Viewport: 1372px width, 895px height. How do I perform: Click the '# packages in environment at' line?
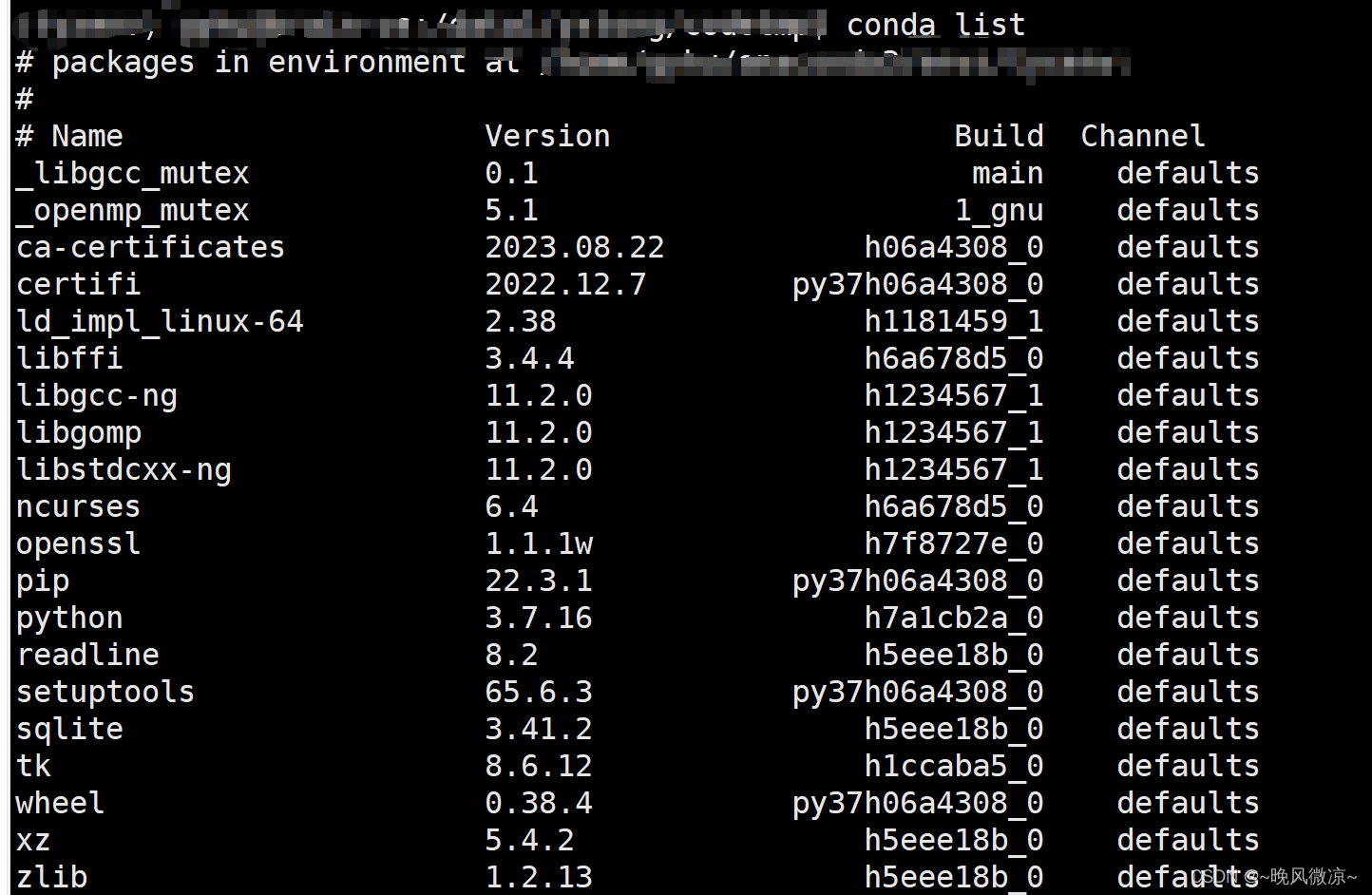point(268,62)
